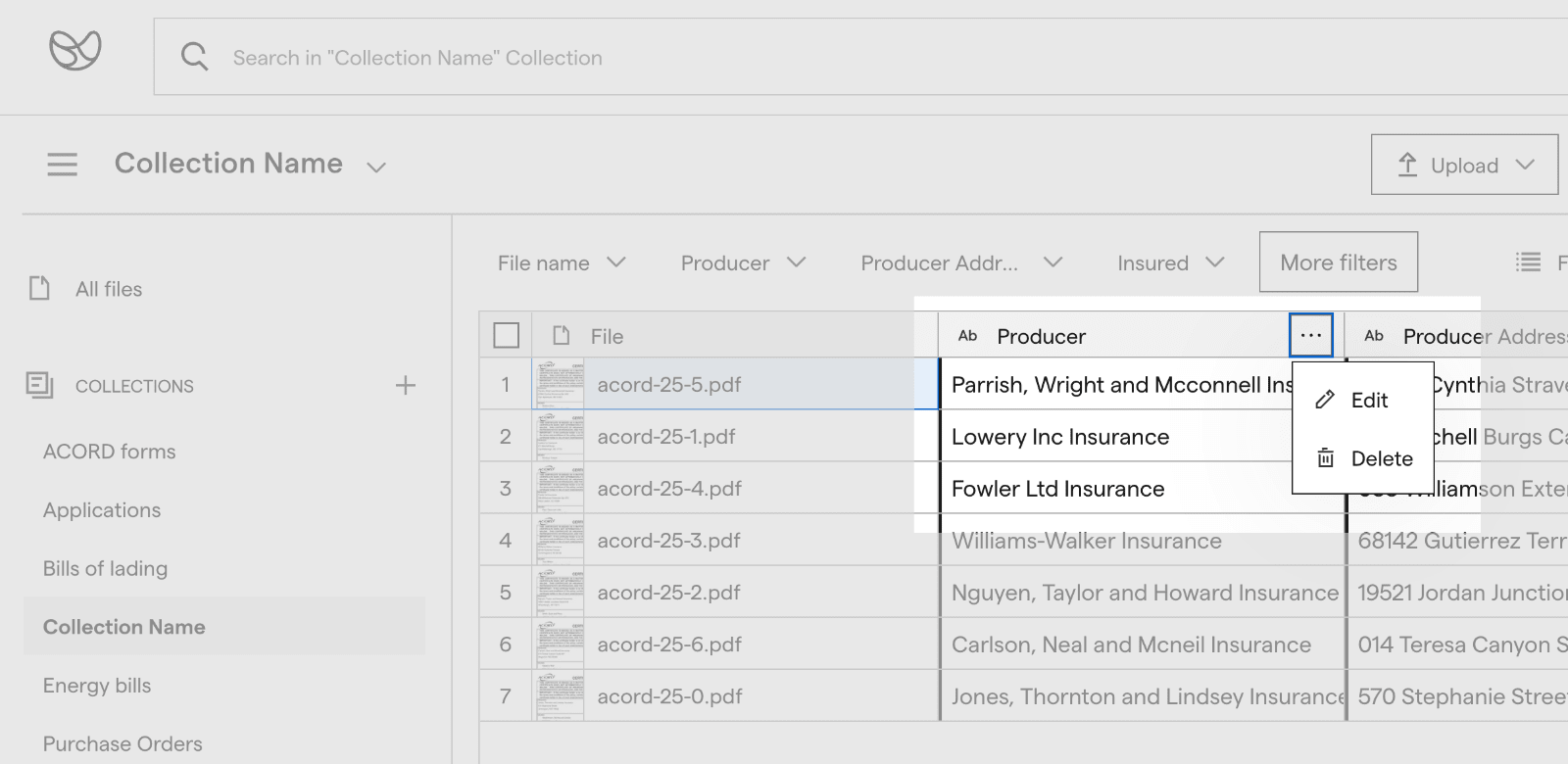Click the More filters button
This screenshot has height=764, width=1568.
click(x=1339, y=262)
